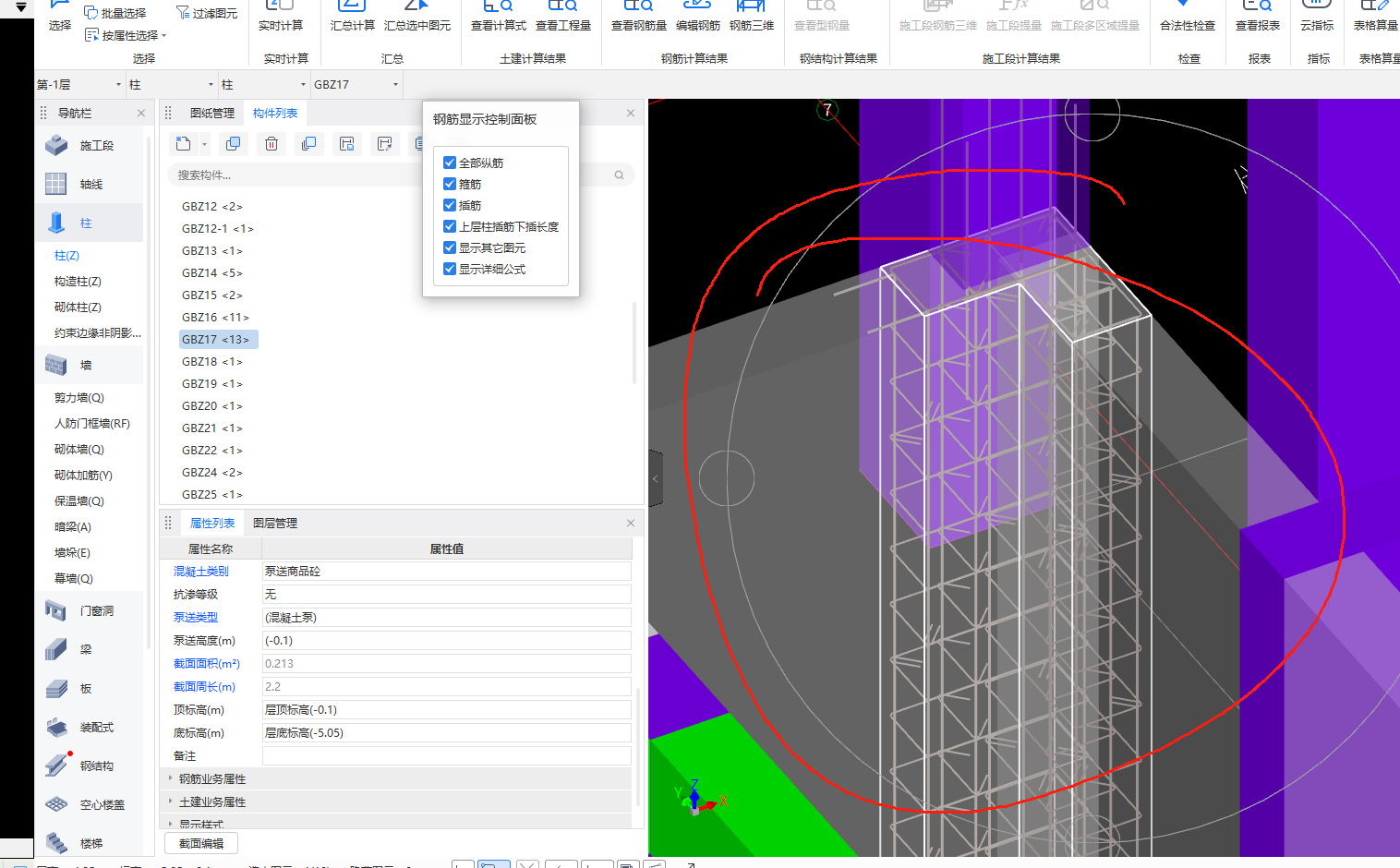The height and width of the screenshot is (868, 1400).
Task: Select 墙 category in navigation bar
Action: point(89,365)
